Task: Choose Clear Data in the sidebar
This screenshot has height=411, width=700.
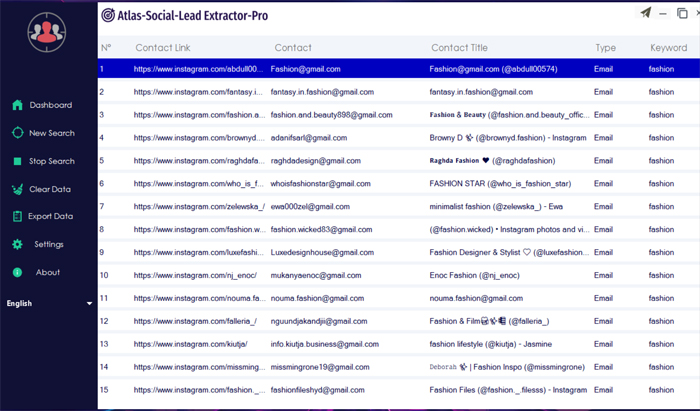Action: click(x=50, y=189)
